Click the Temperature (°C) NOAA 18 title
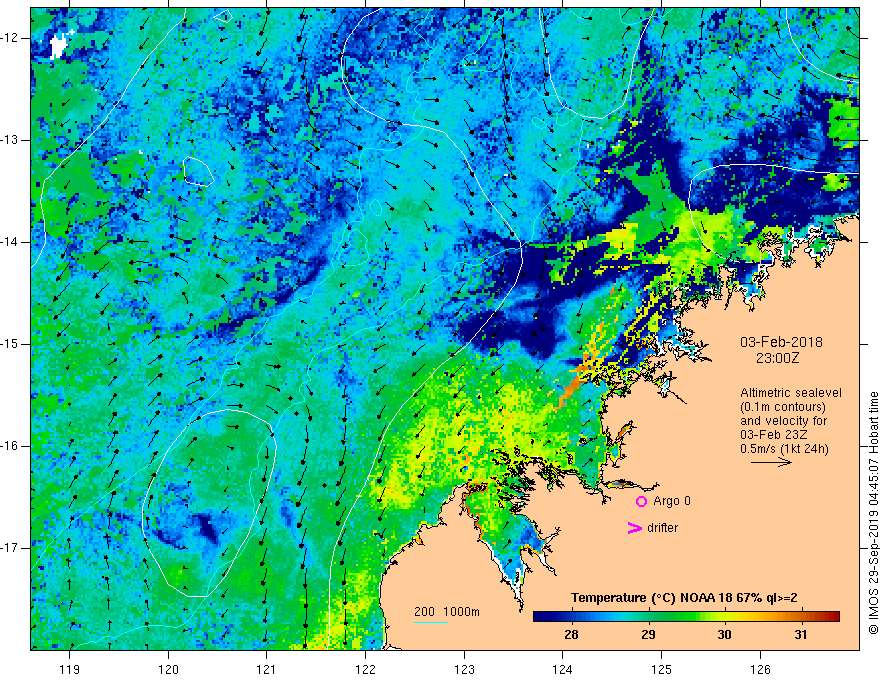Screen dimensions: 880x680 tap(684, 598)
